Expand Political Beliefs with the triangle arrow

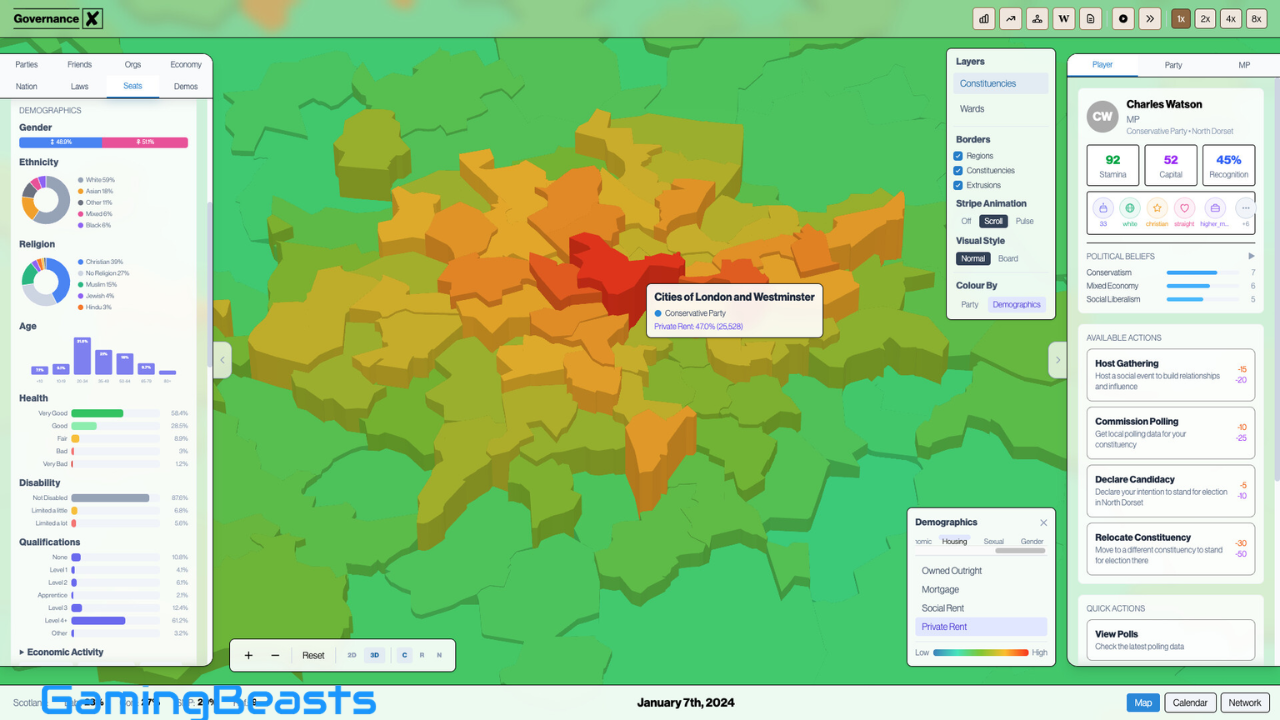pos(1251,256)
